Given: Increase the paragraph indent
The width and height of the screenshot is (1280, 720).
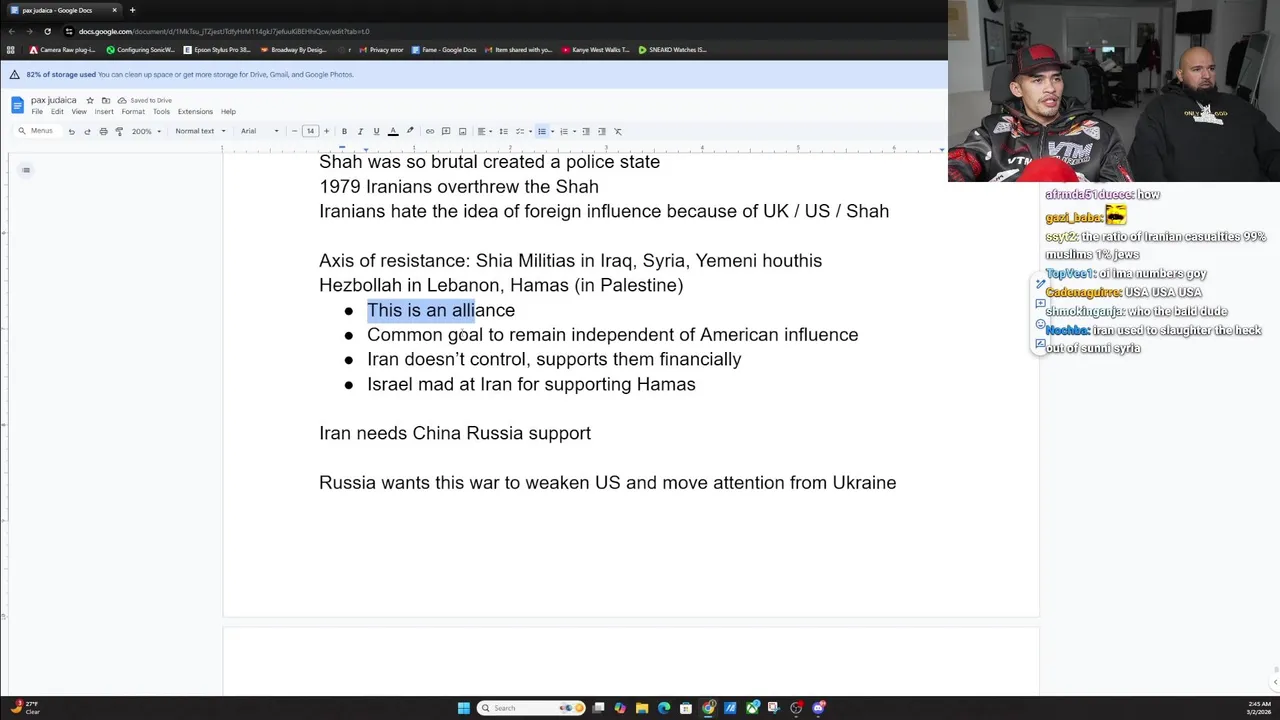Looking at the screenshot, I should 602,131.
